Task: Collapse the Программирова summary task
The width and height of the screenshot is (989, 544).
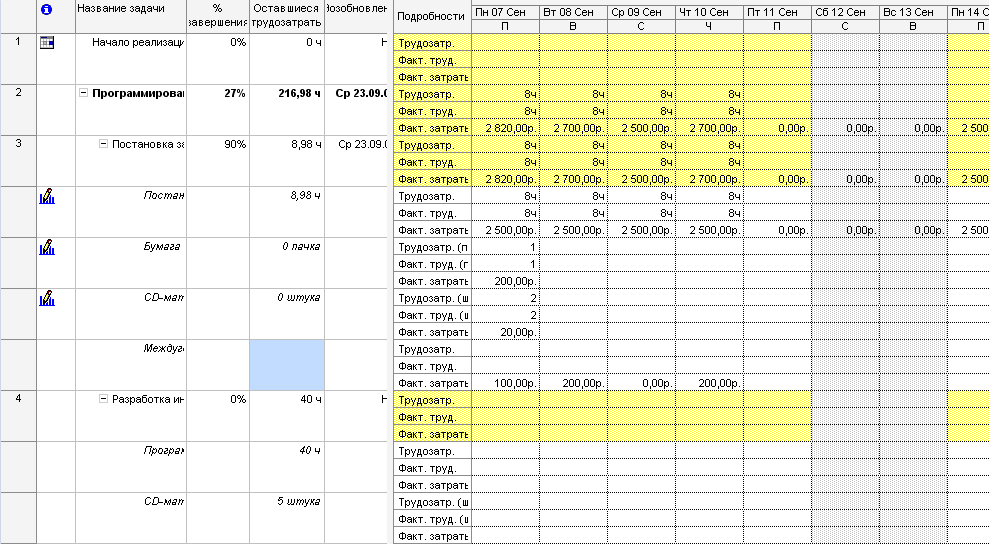Action: pyautogui.click(x=83, y=93)
